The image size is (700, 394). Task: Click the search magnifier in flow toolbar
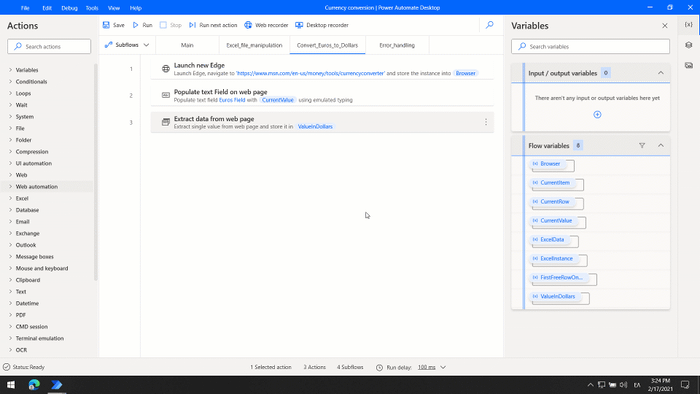[x=490, y=25]
